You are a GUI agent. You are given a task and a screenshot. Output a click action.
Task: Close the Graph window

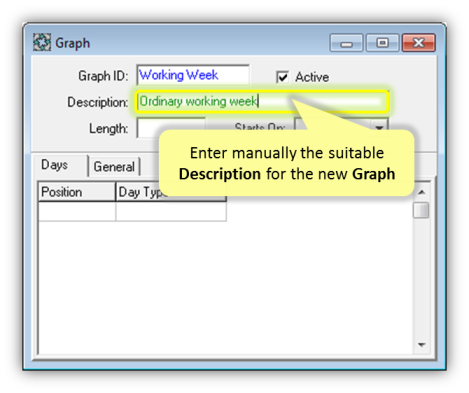[x=419, y=43]
